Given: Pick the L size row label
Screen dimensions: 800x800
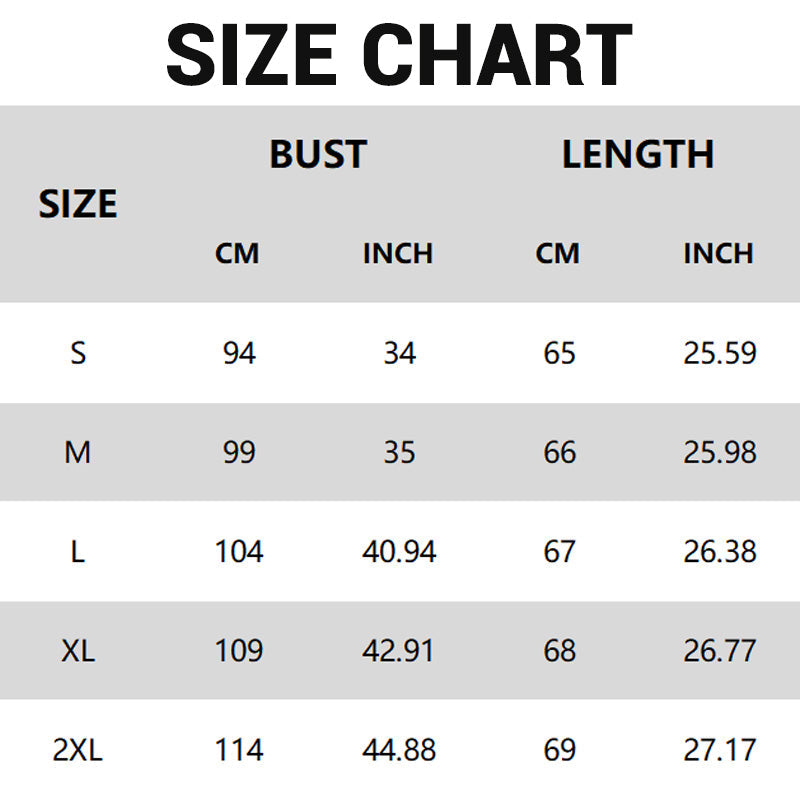Looking at the screenshot, I should point(78,551).
